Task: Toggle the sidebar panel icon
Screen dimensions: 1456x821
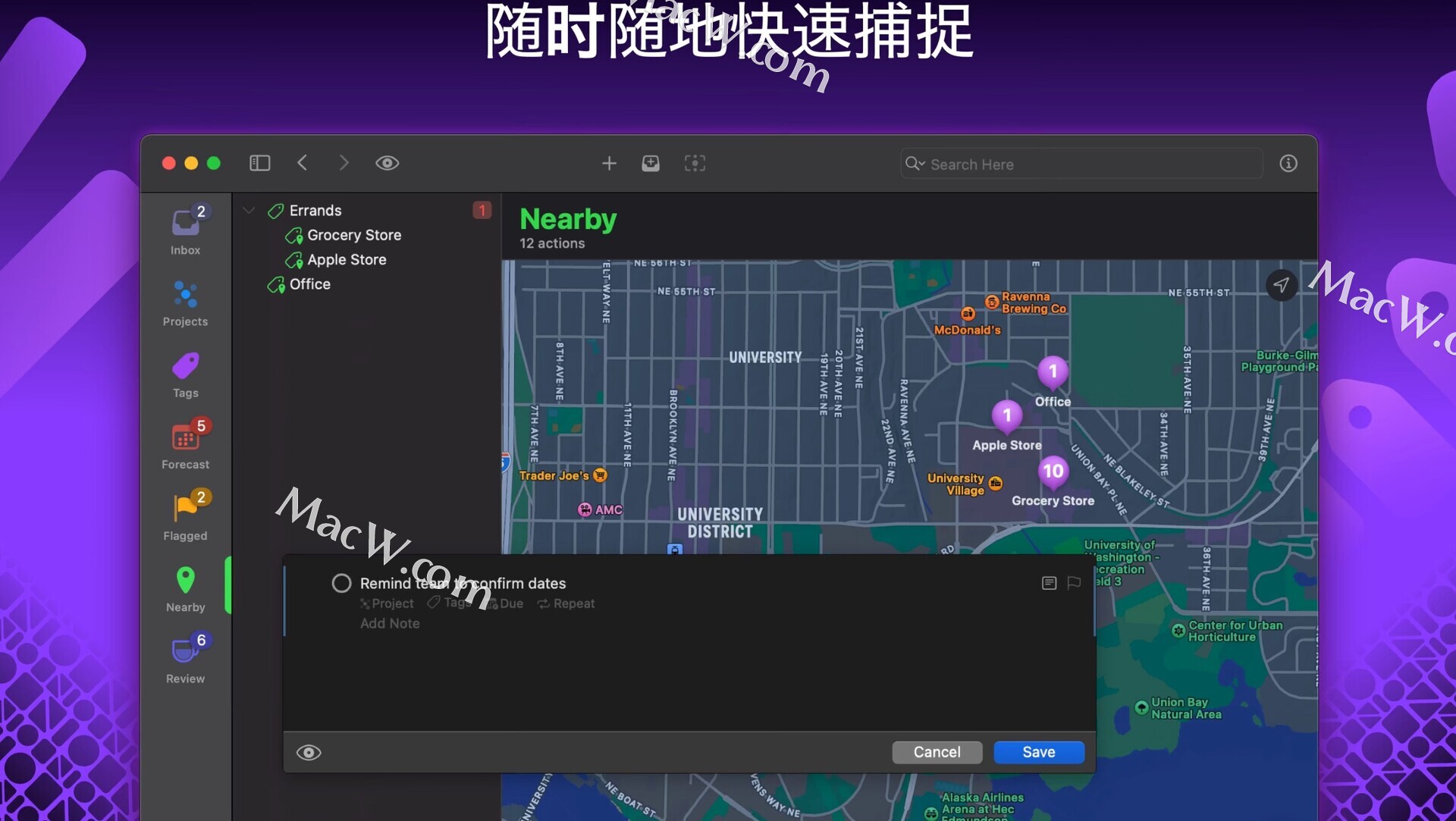Action: (259, 163)
